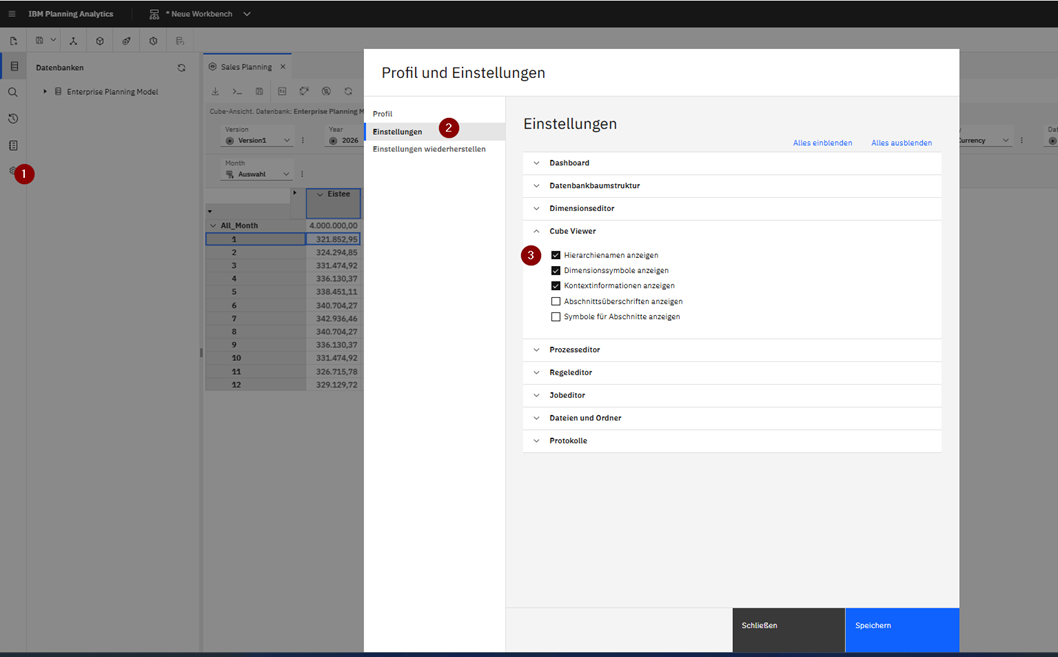Click the Databases icon in left sidebar
This screenshot has height=657, width=1058.
click(14, 67)
